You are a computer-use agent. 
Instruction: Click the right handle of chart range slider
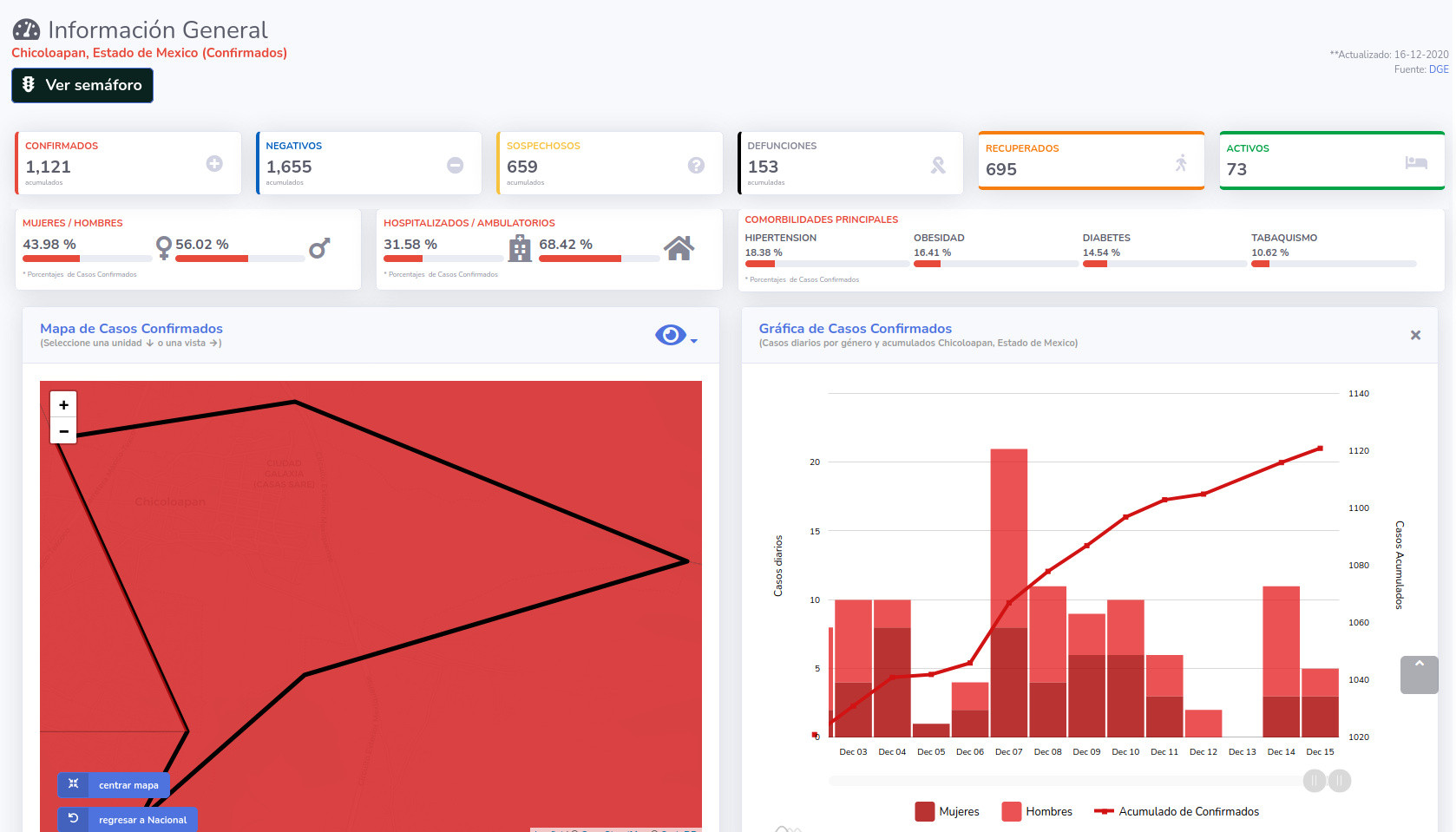(x=1340, y=781)
